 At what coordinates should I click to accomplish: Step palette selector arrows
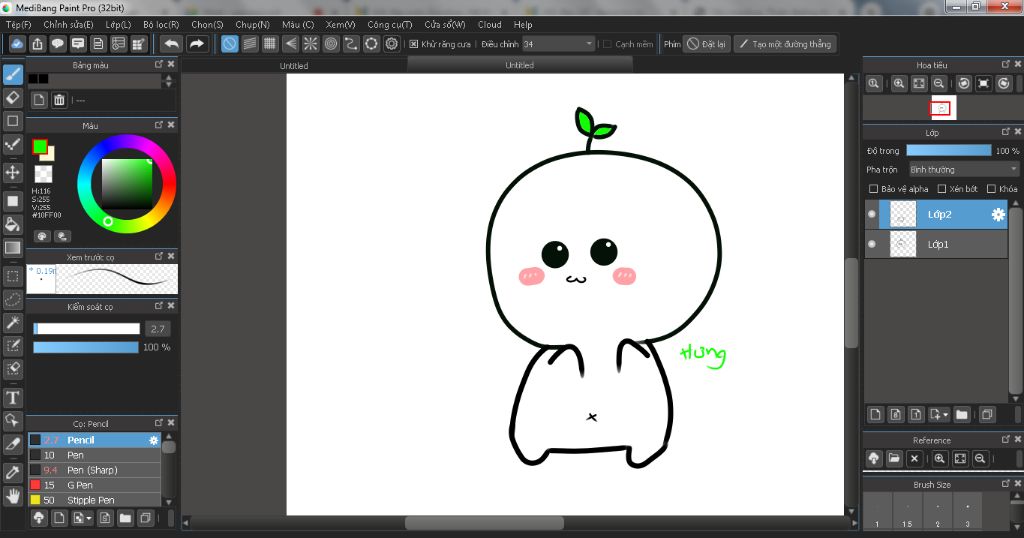point(168,80)
